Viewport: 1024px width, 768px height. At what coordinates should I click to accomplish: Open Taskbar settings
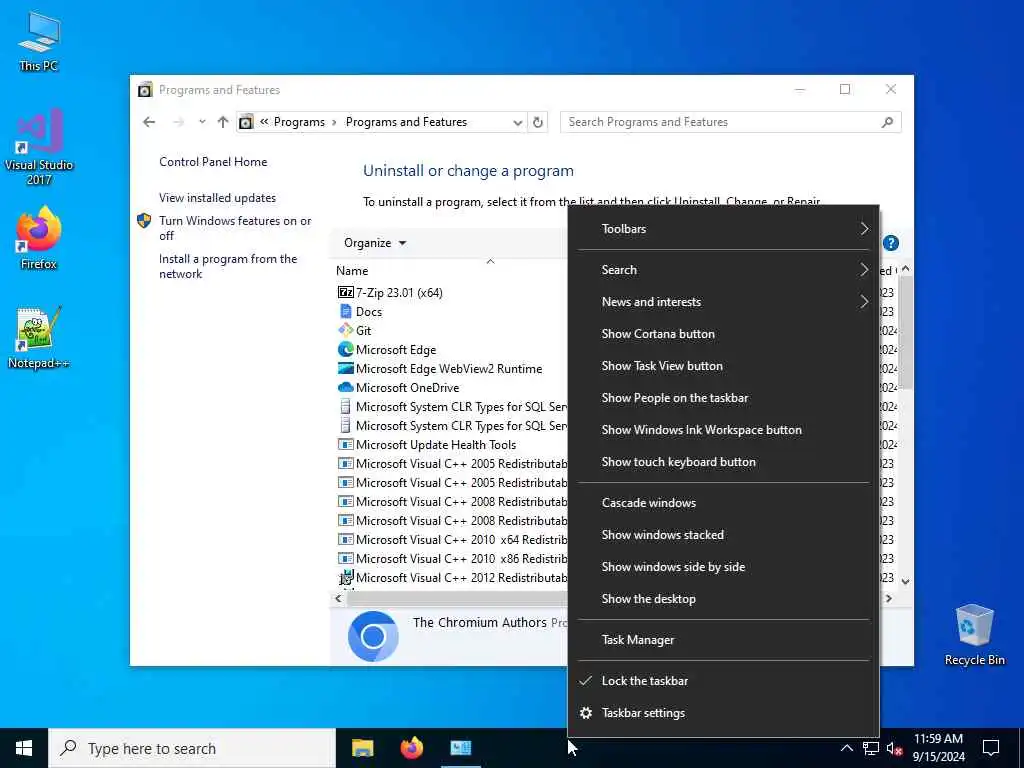[x=724, y=712]
